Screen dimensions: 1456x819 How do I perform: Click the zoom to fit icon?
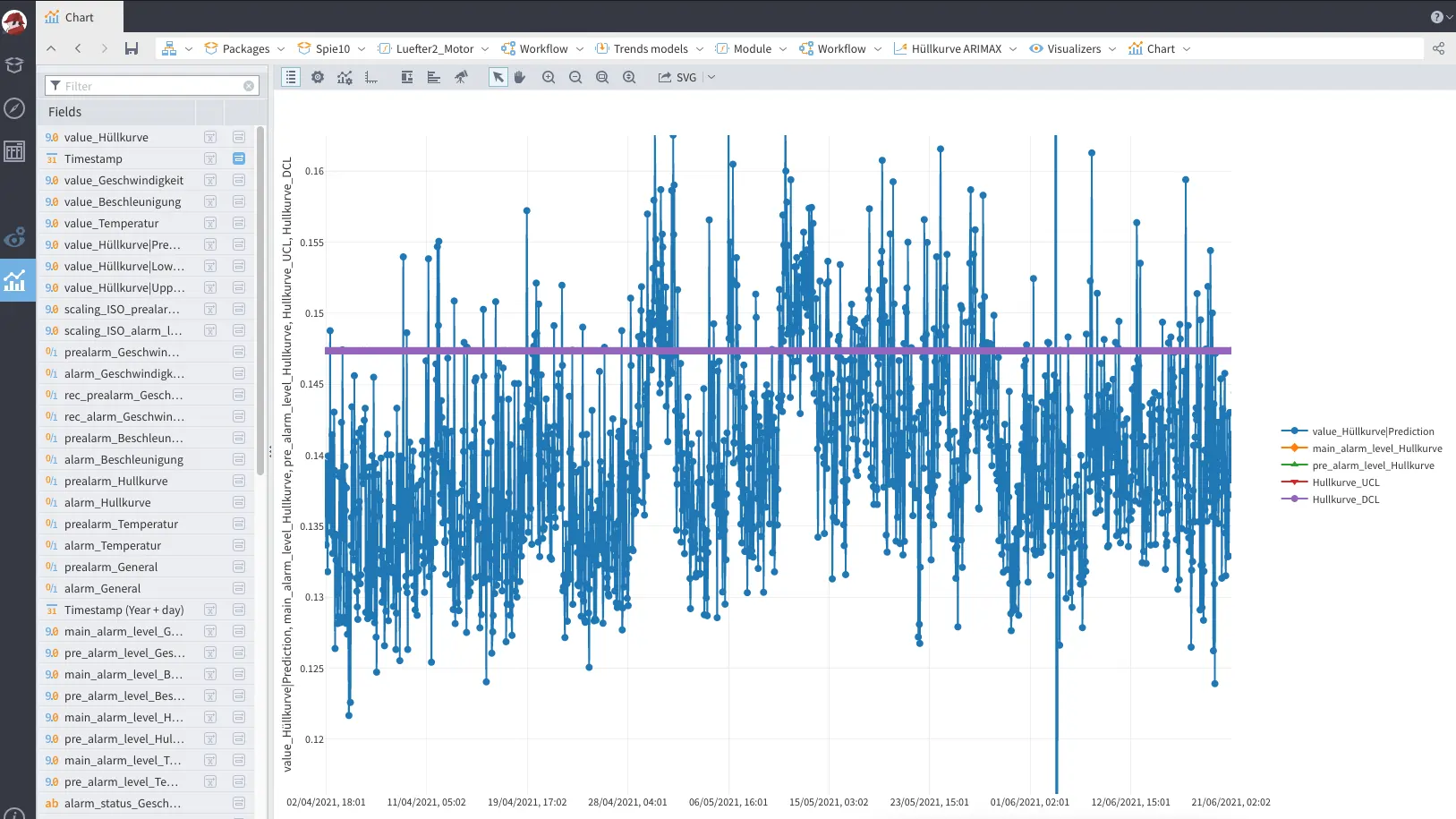coord(602,77)
